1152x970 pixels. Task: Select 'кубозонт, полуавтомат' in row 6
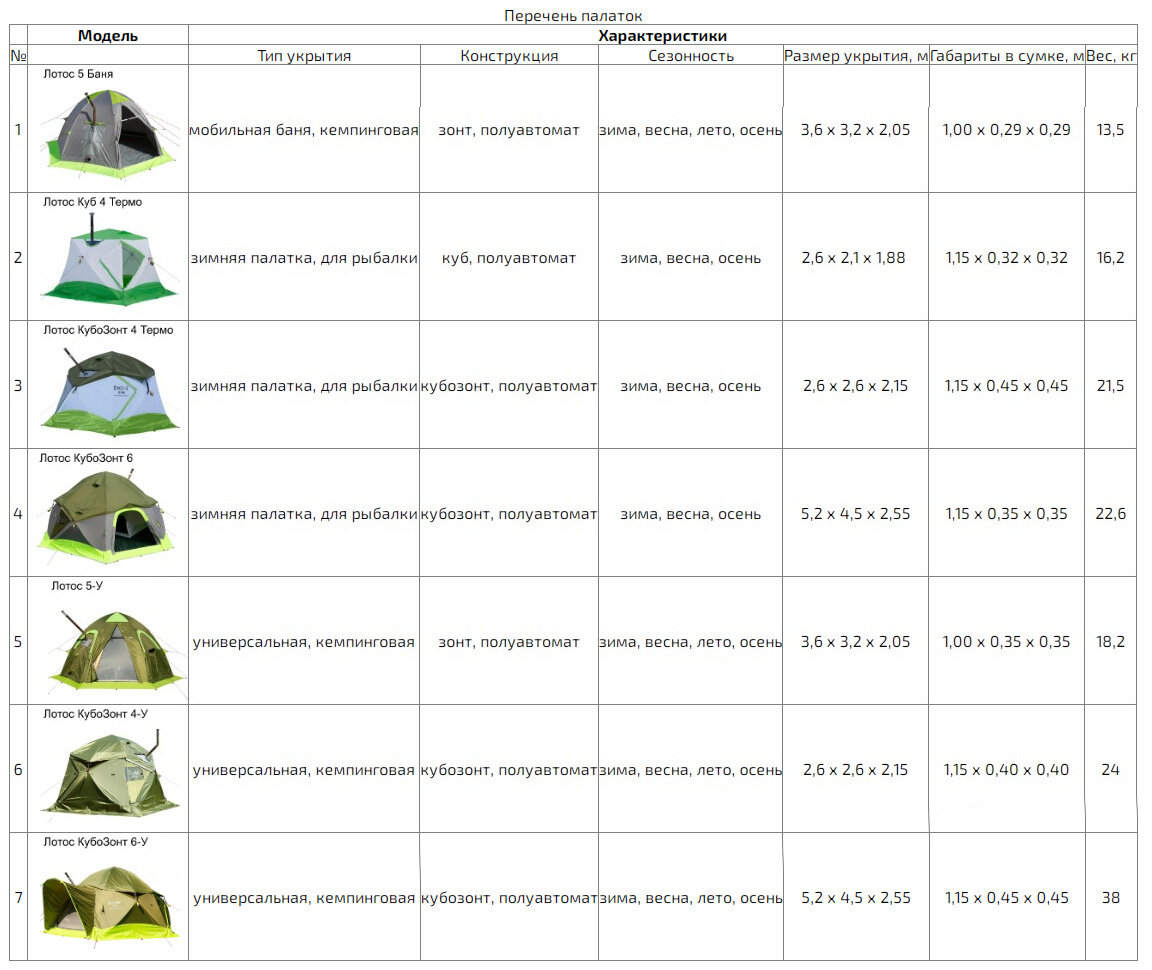coord(509,769)
